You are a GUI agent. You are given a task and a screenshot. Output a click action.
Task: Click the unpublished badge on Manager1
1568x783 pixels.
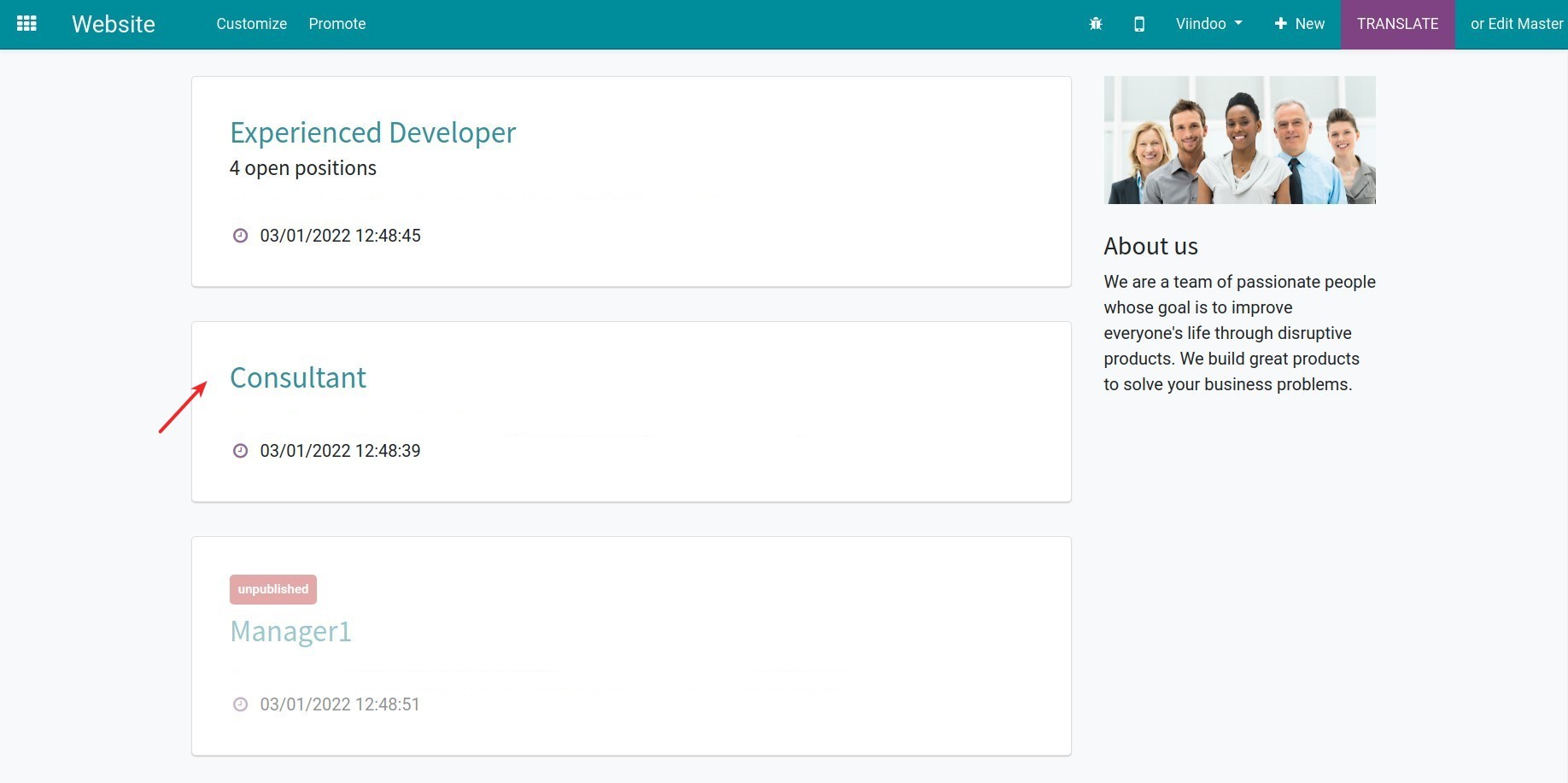(272, 588)
